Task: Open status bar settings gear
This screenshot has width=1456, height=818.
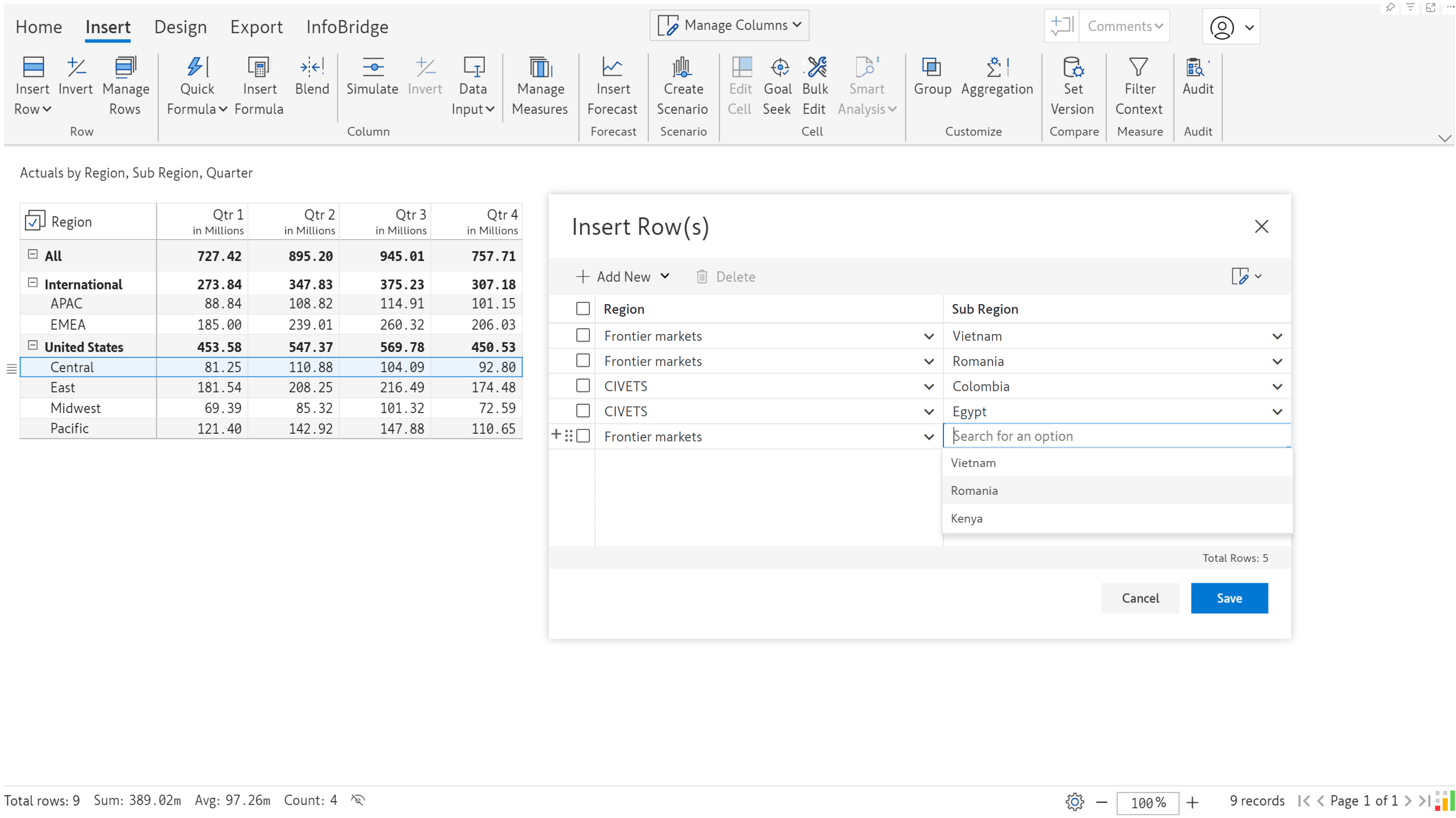Action: click(1075, 802)
